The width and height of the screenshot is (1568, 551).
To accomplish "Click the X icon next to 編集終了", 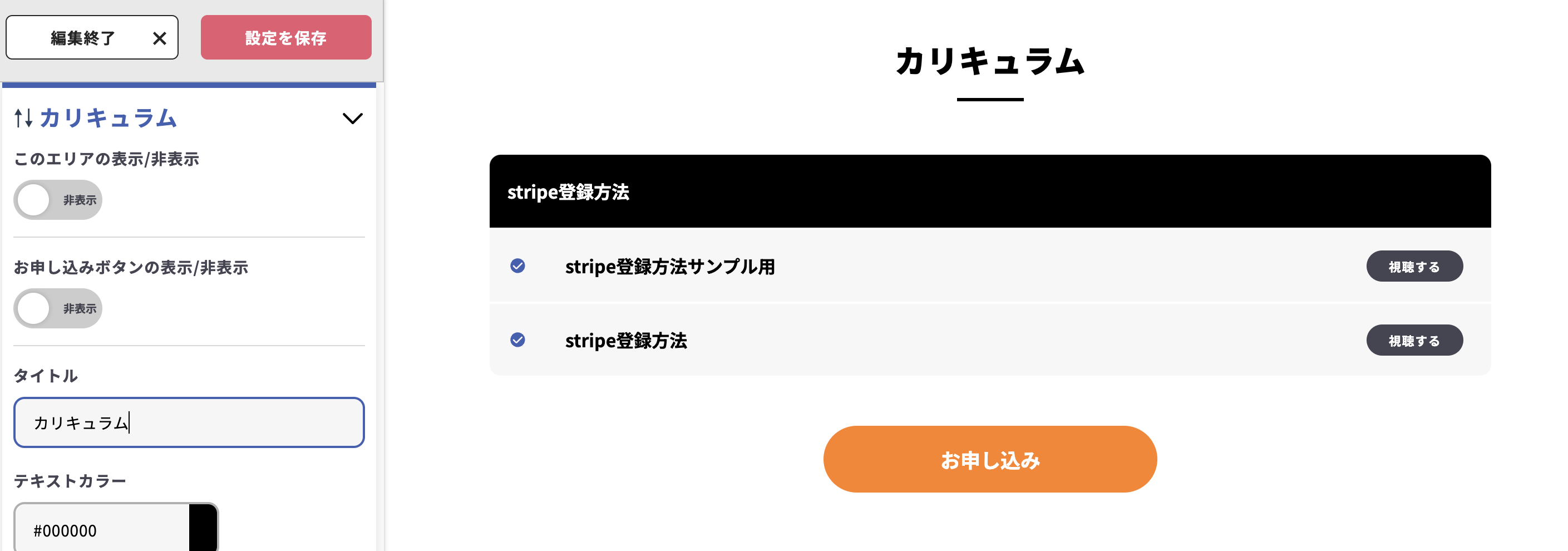I will point(160,38).
